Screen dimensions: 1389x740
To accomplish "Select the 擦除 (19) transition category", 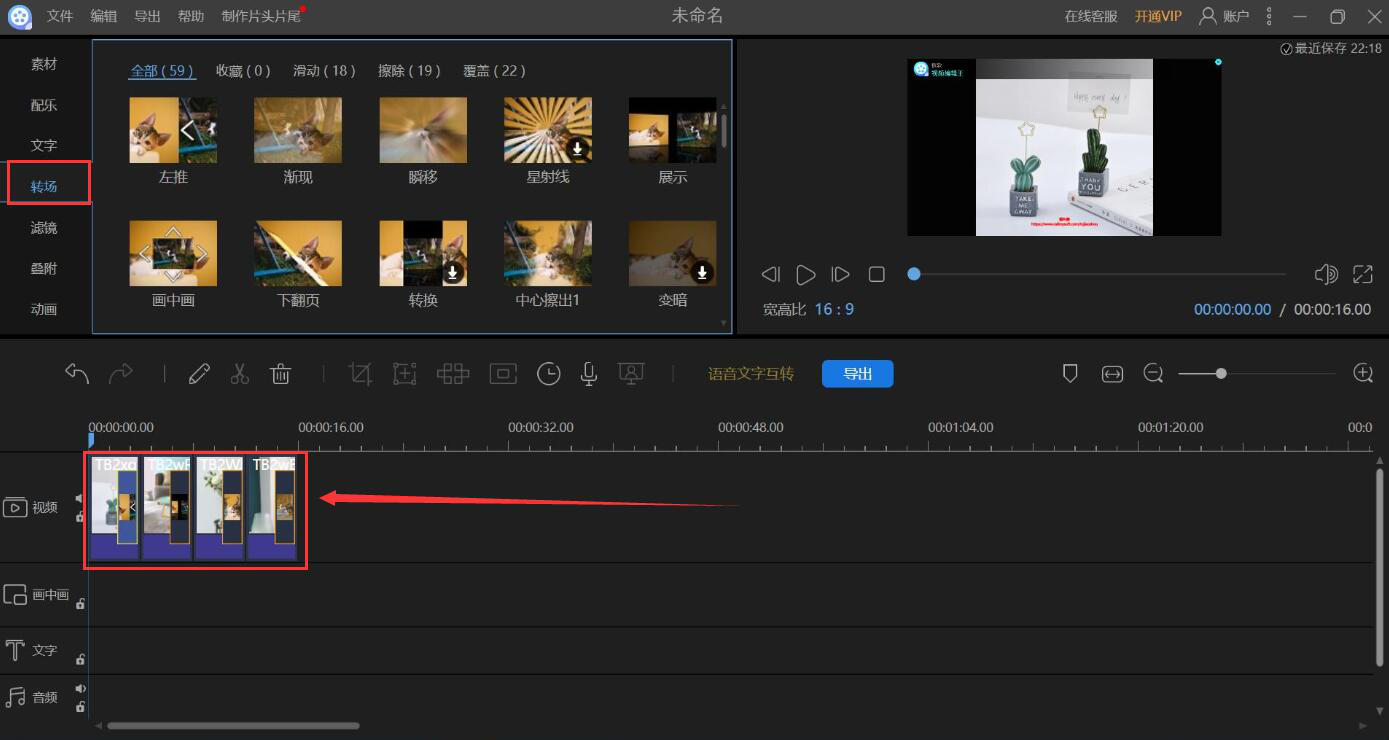I will pyautogui.click(x=409, y=71).
